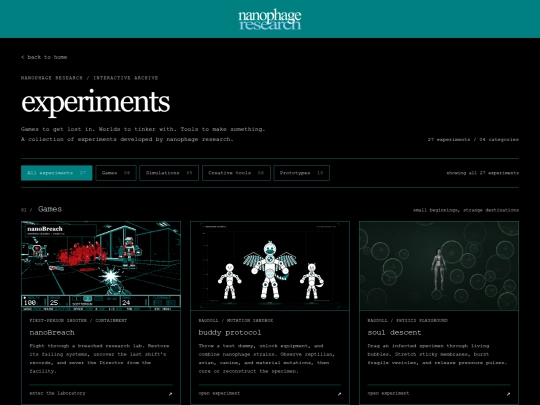Viewport: 540px width, 405px height.
Task: Click arrow icon on buddy protocol card
Action: point(340,394)
